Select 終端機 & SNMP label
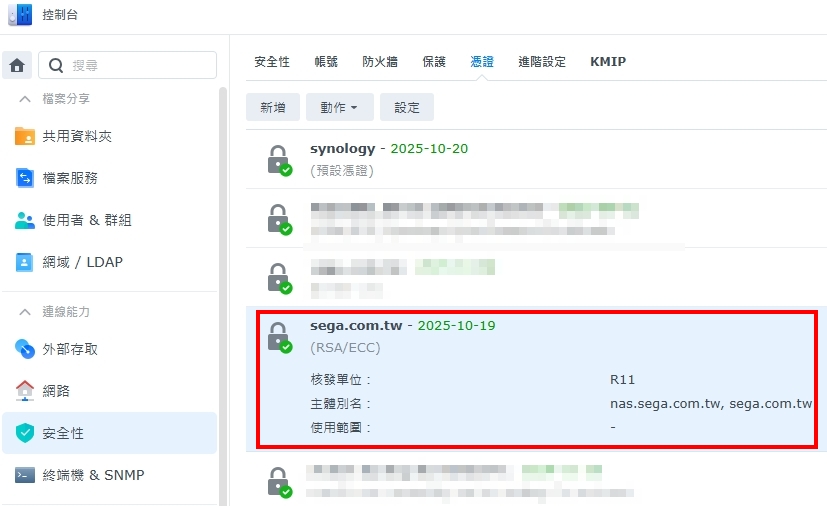This screenshot has width=827, height=506. (93, 475)
